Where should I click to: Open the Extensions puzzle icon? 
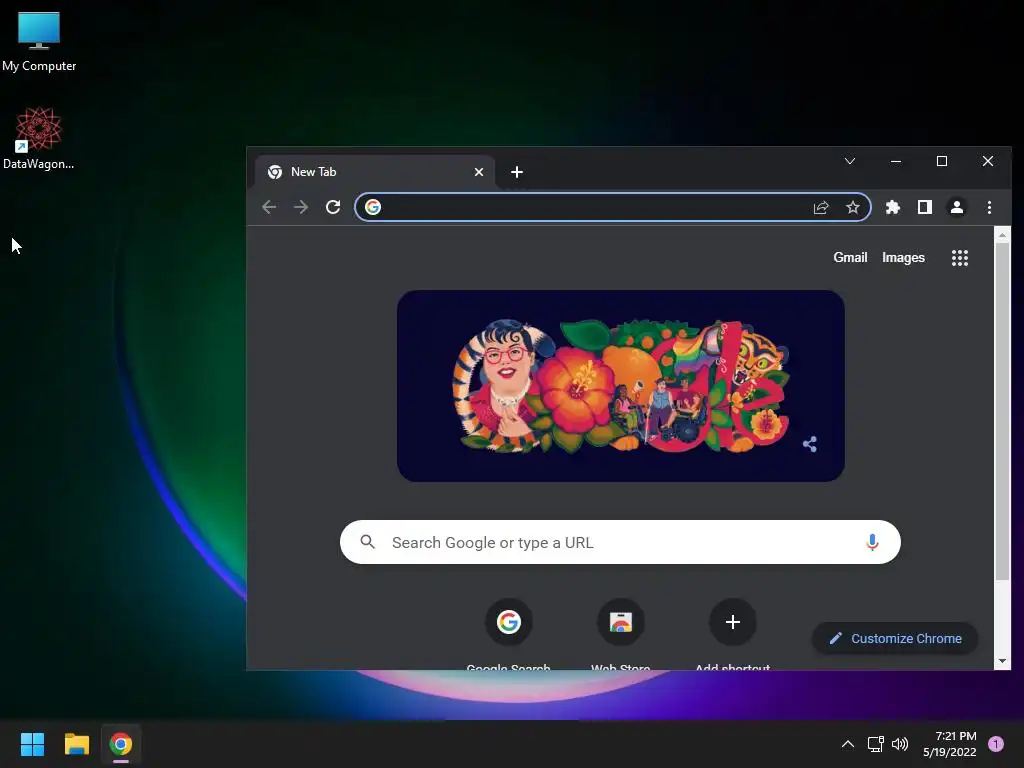[893, 208]
